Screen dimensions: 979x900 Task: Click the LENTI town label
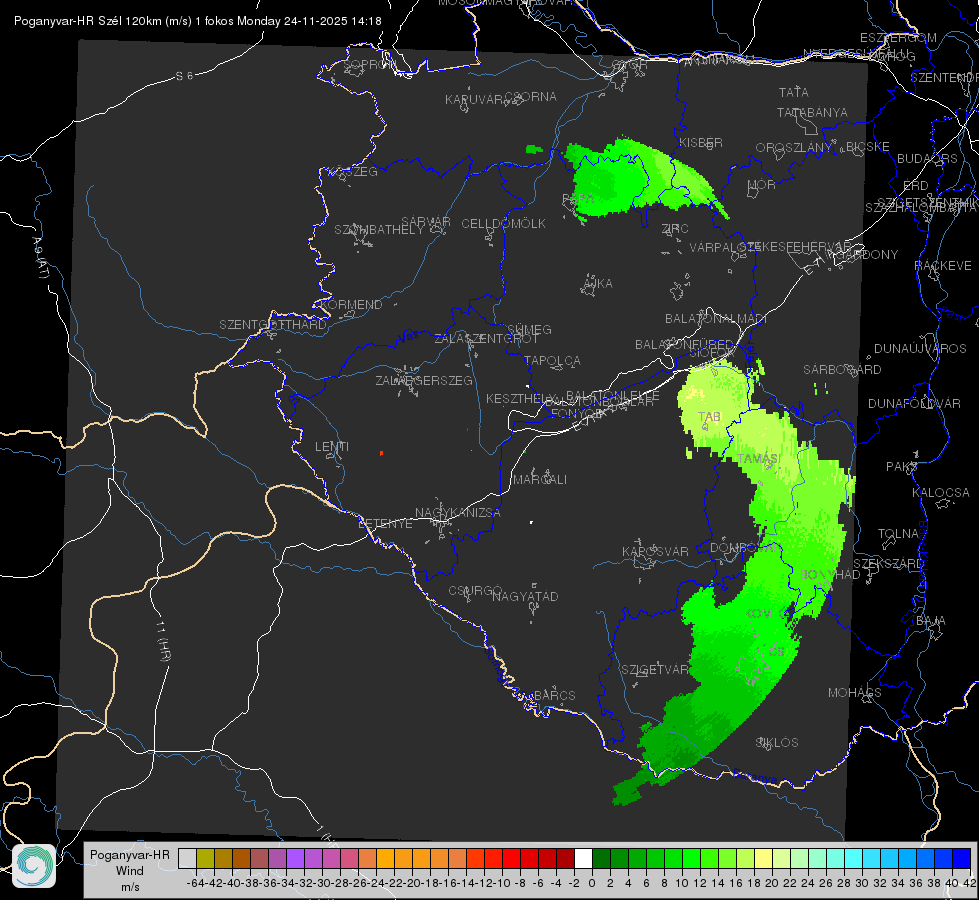tap(332, 447)
